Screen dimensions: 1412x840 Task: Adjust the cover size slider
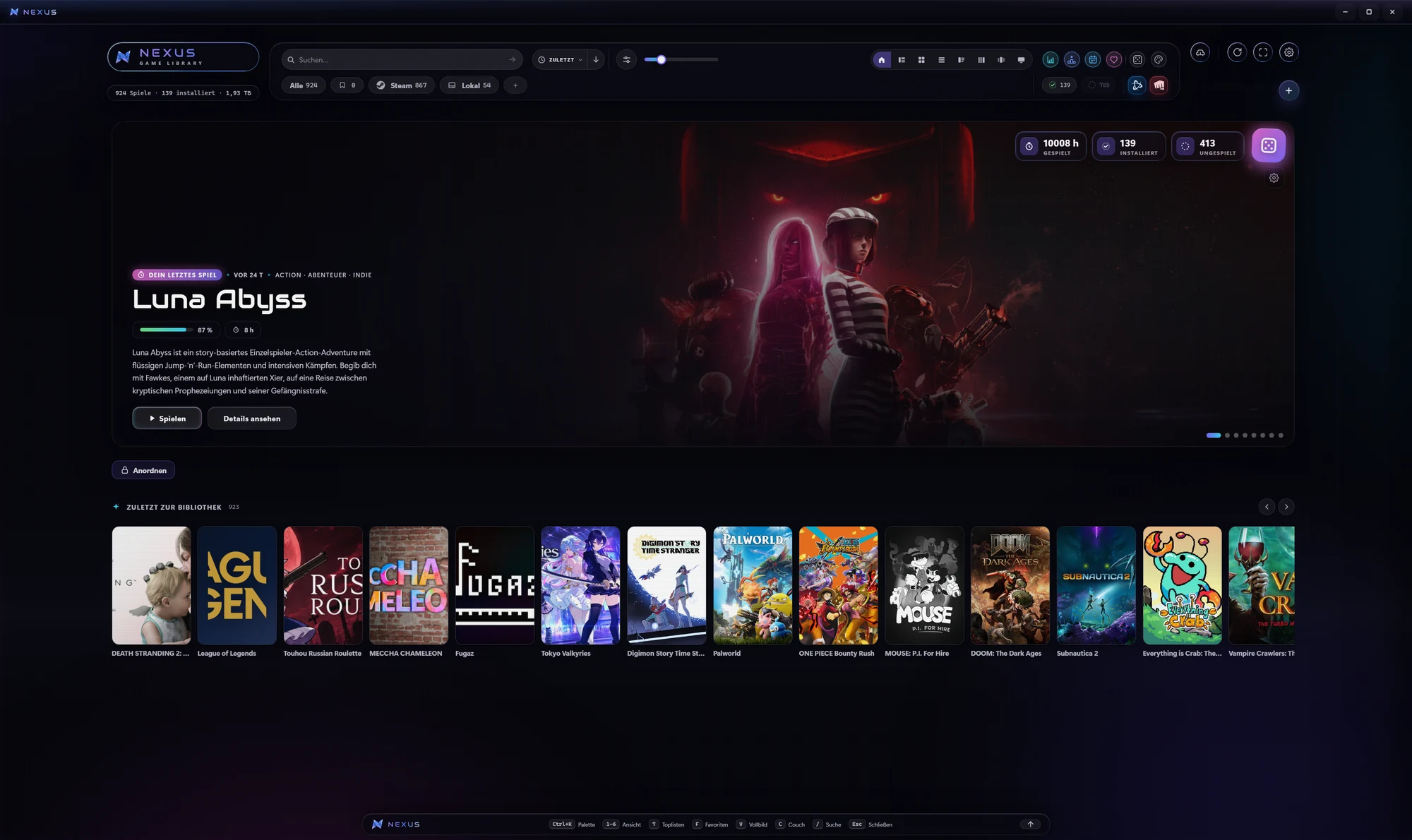tap(681, 59)
